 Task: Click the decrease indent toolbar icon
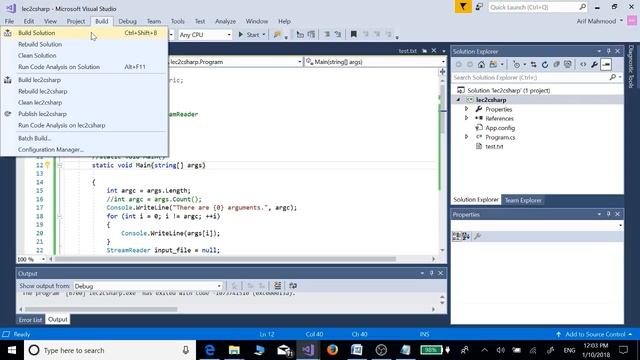(x=300, y=35)
